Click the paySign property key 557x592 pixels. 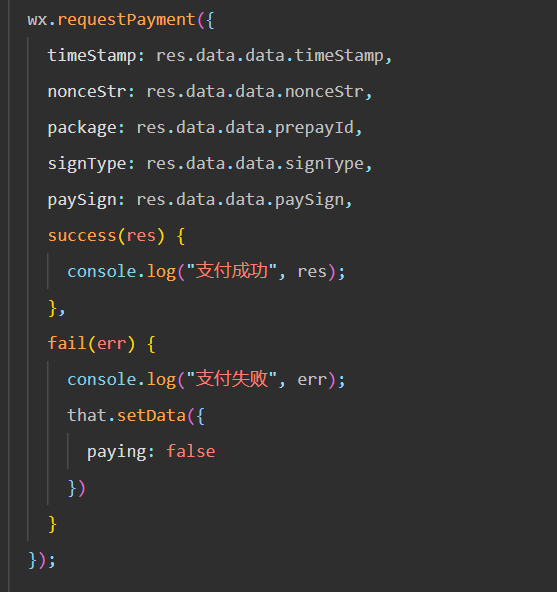(82, 200)
